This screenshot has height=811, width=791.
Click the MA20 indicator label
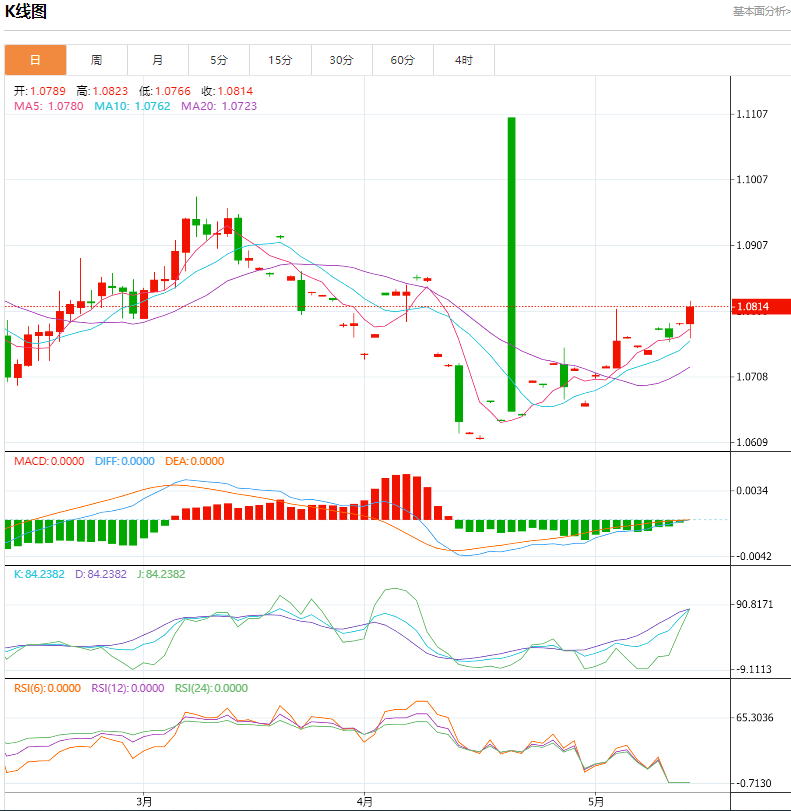point(219,106)
